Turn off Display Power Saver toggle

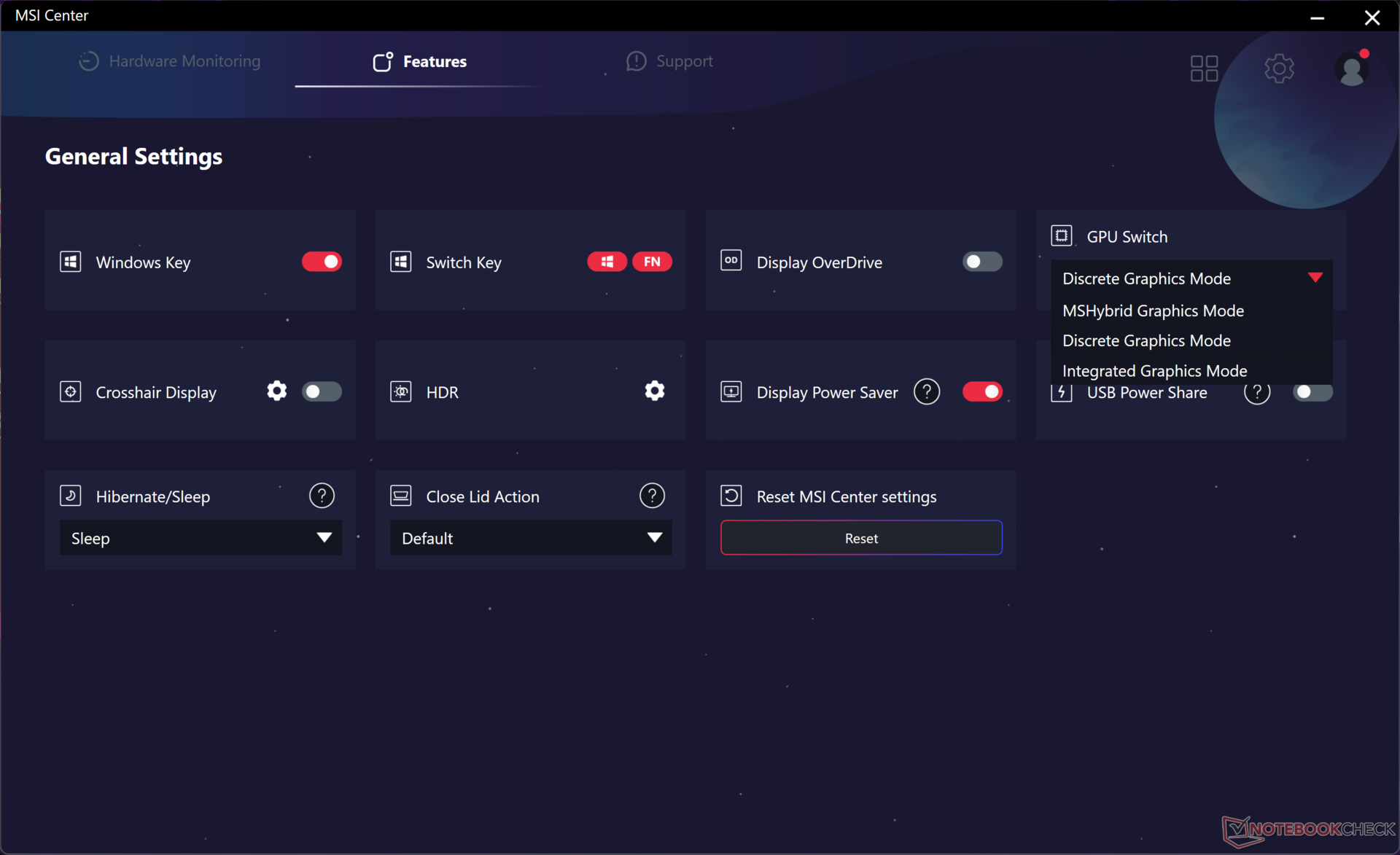[x=981, y=392]
